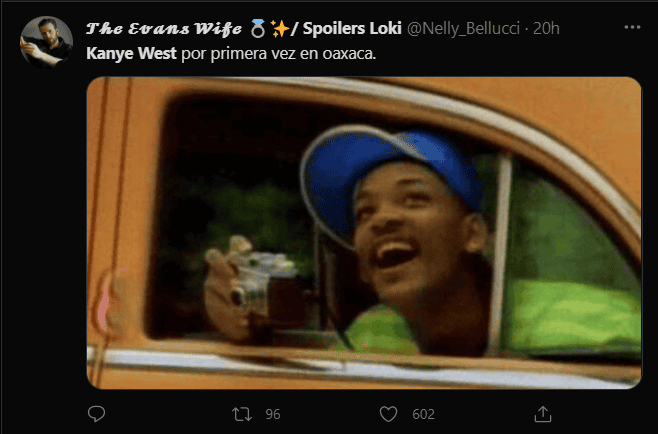Click the bold Kanye West text
658x434 pixels.
(131, 53)
